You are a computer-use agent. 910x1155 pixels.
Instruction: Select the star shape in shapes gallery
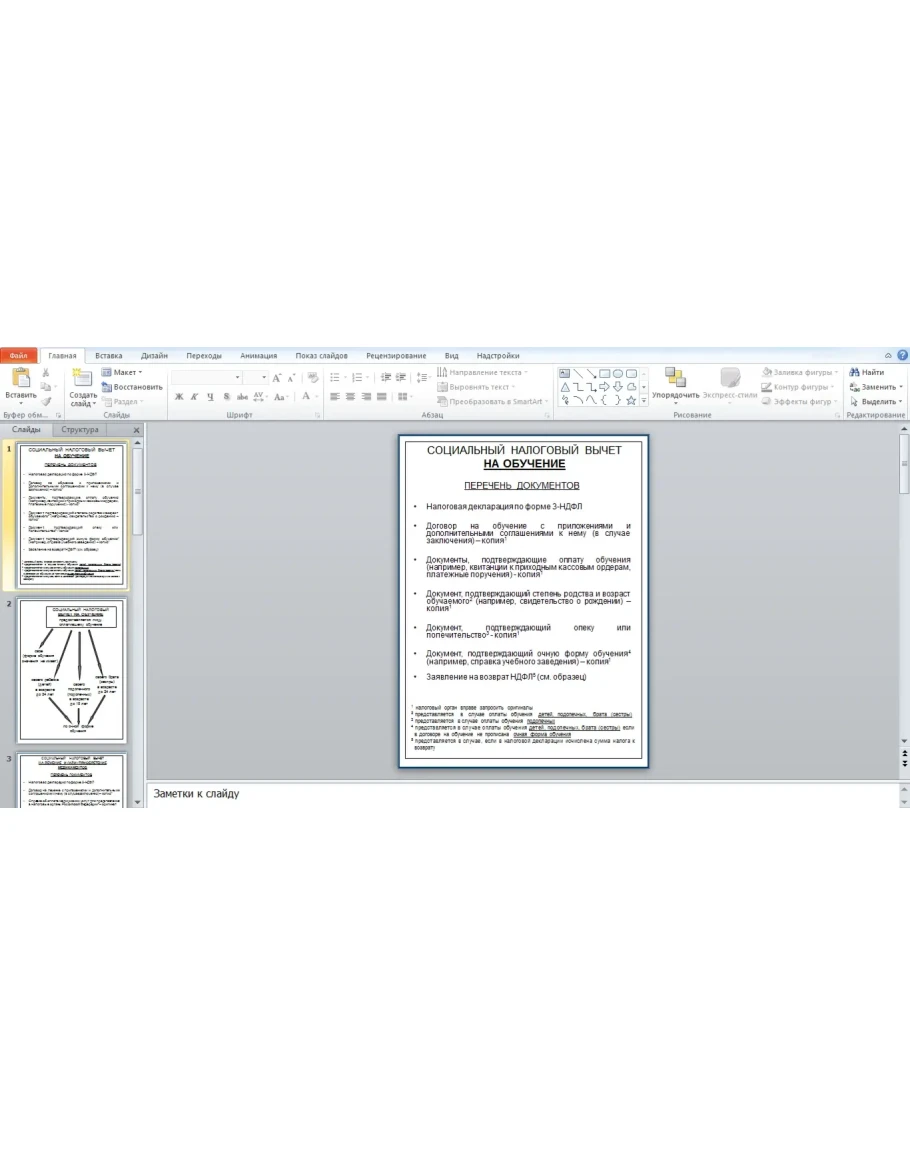pos(631,400)
